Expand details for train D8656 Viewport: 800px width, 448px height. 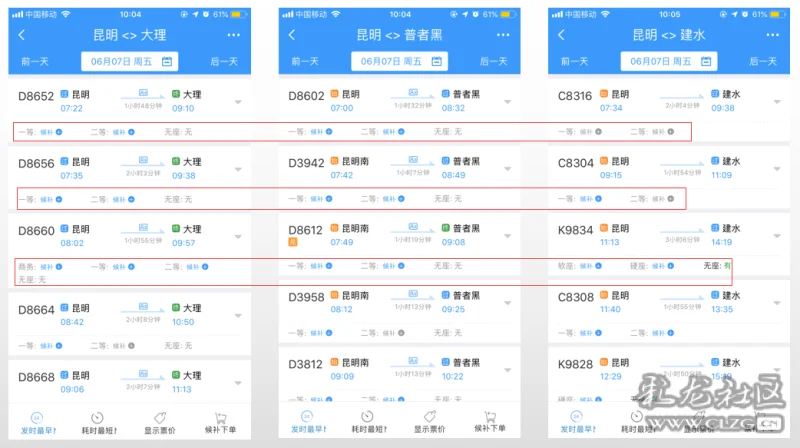click(x=238, y=169)
